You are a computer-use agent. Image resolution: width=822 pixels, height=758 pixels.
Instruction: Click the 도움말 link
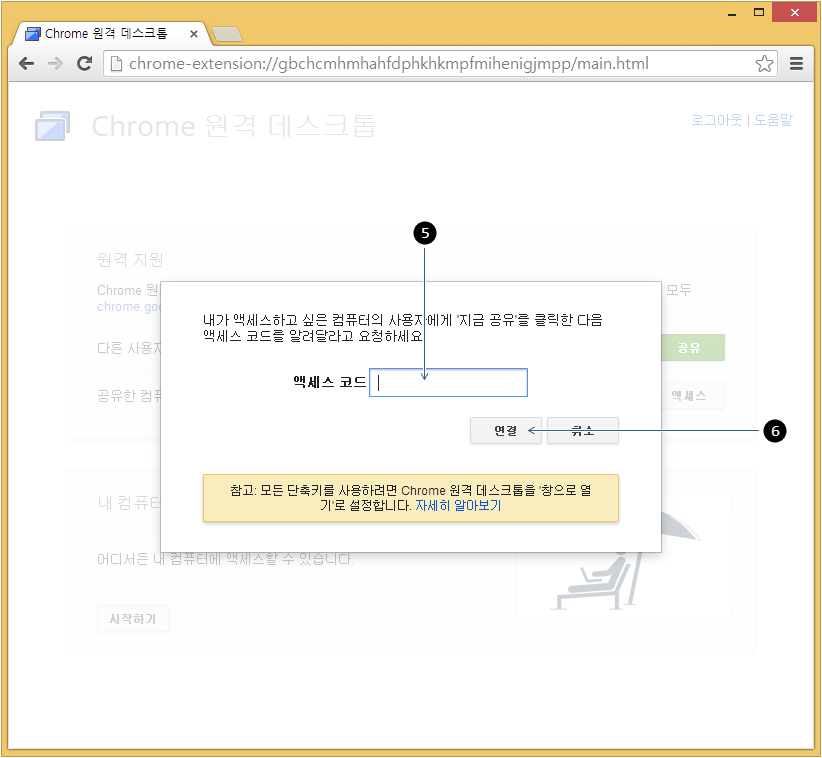tap(773, 120)
